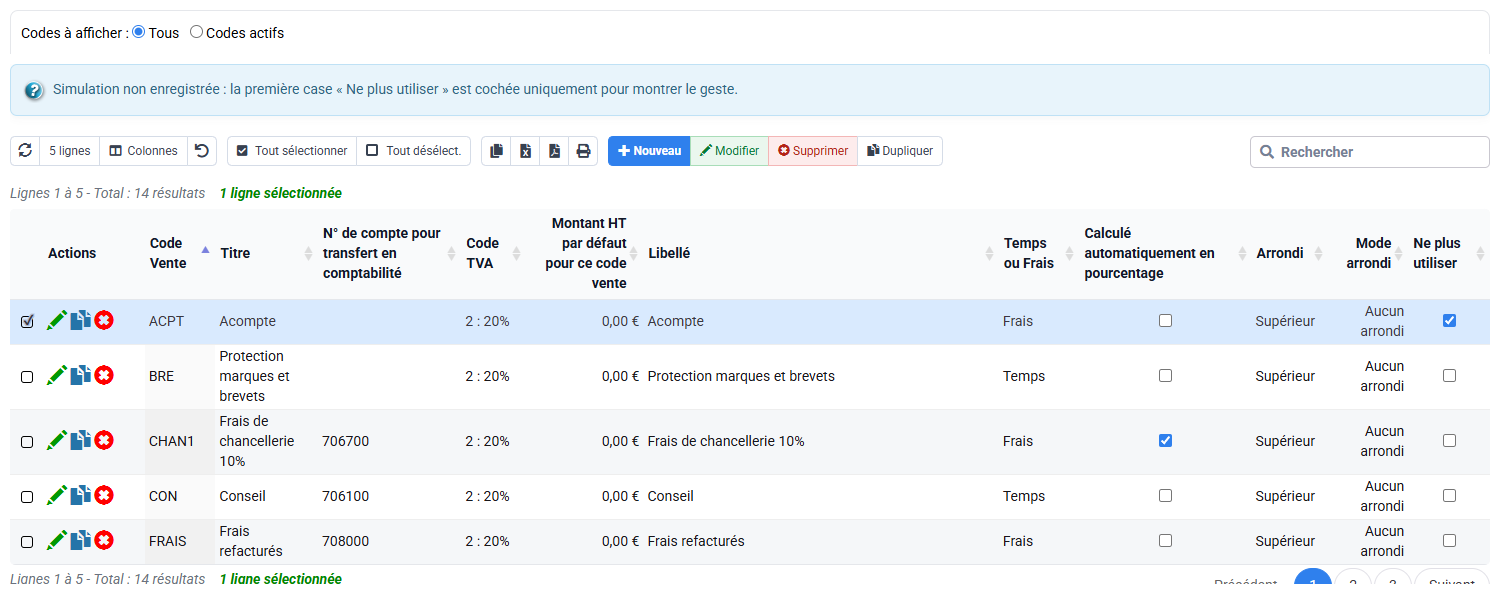Click into the Rechercher search field
Image resolution: width=1500 pixels, height=604 pixels.
click(1370, 152)
